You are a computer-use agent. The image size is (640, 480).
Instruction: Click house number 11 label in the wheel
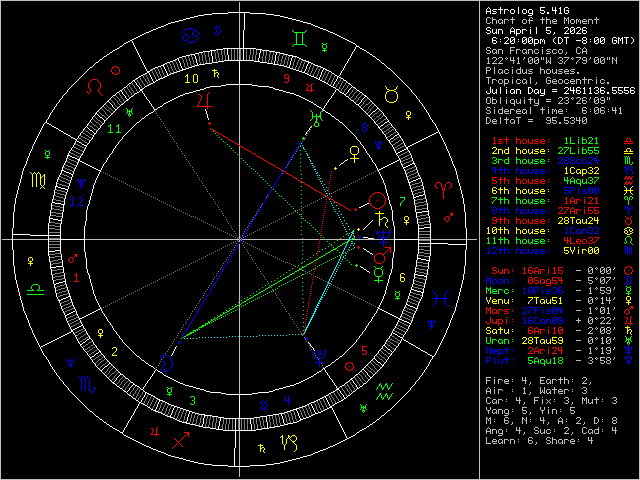pos(114,129)
